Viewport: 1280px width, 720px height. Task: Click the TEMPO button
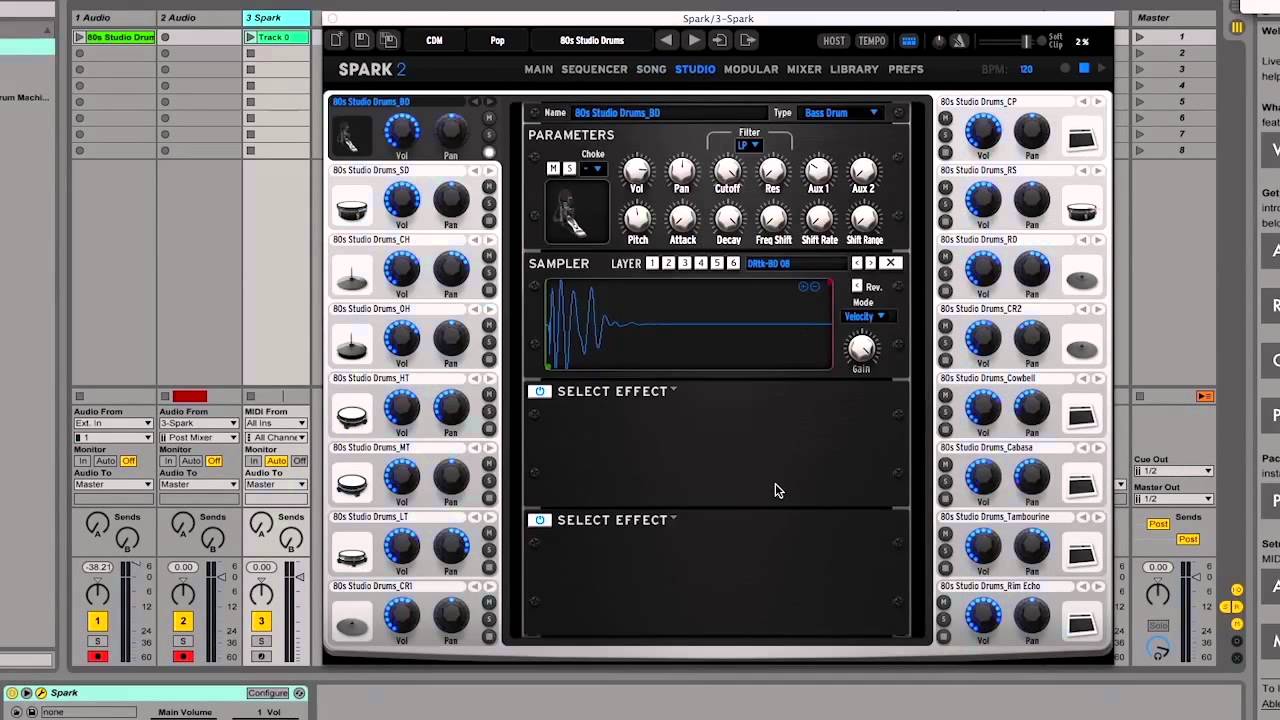[872, 41]
